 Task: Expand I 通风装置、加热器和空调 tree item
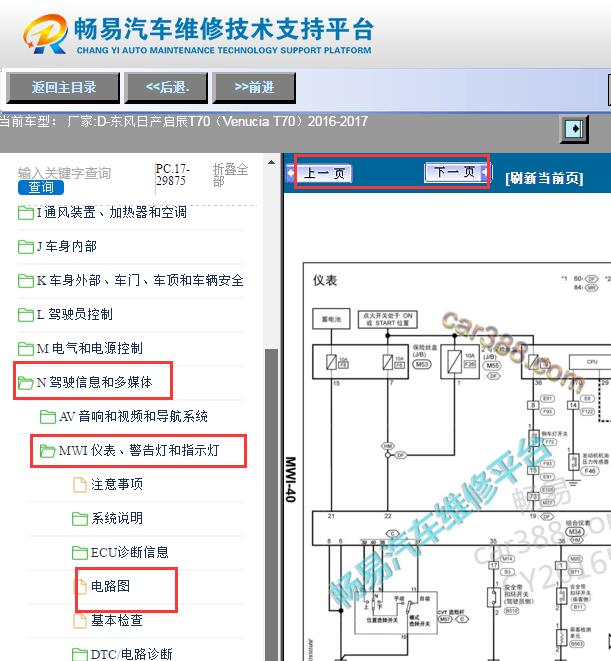pos(111,212)
